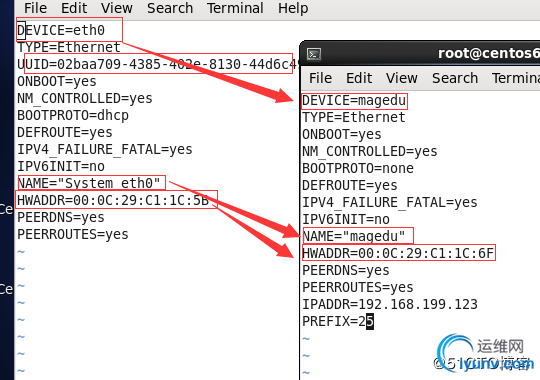540x380 pixels.
Task: Open Edit menu in left terminal window
Action: pos(74,8)
